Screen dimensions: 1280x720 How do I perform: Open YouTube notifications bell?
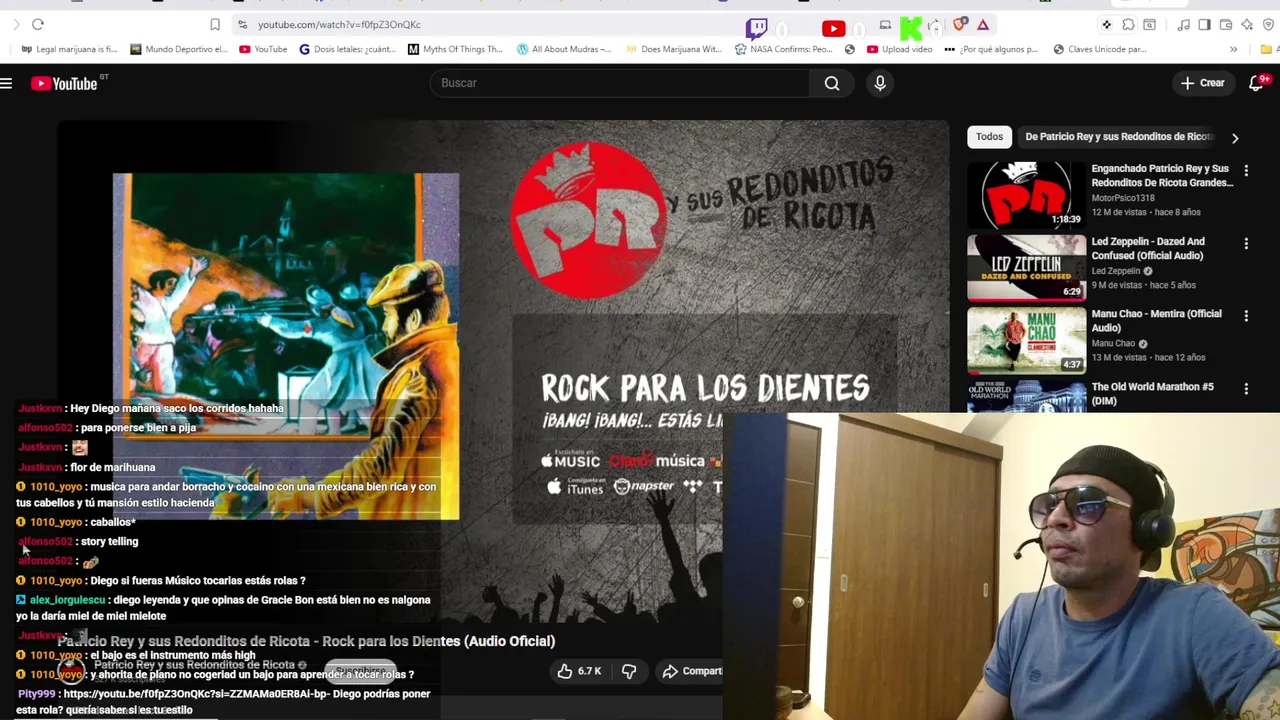[1257, 83]
